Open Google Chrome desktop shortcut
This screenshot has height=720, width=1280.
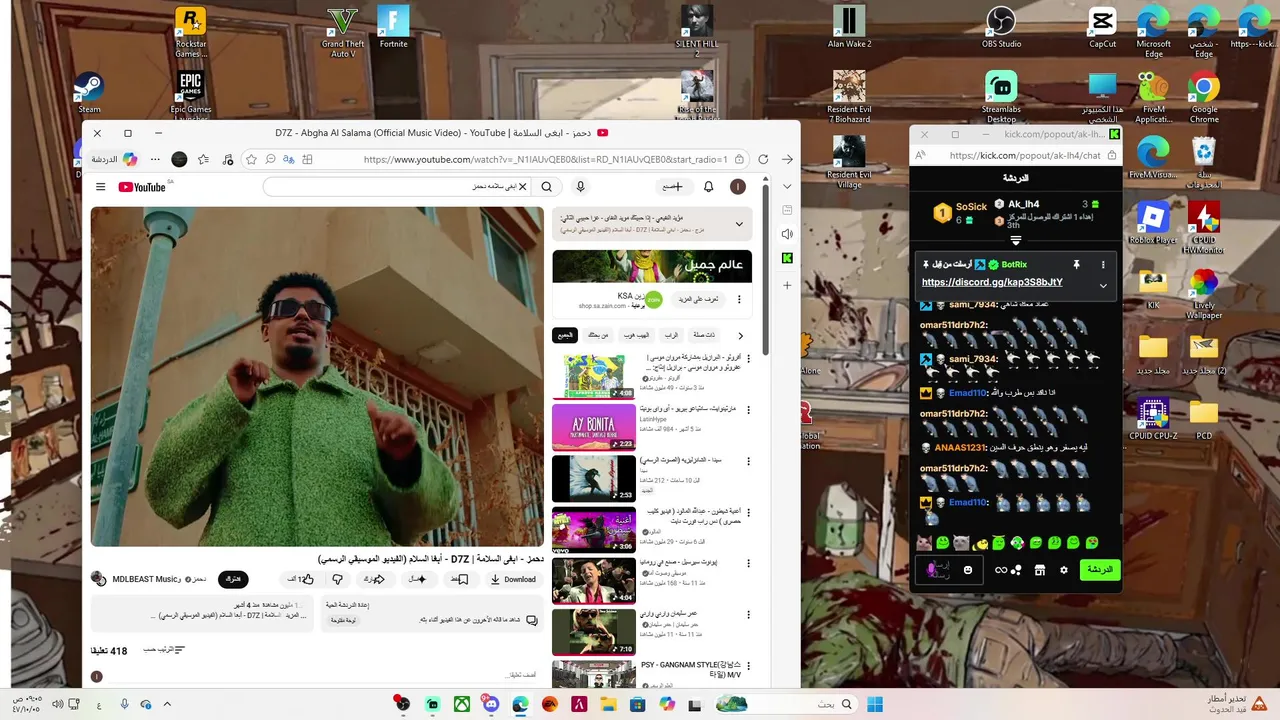(1204, 97)
